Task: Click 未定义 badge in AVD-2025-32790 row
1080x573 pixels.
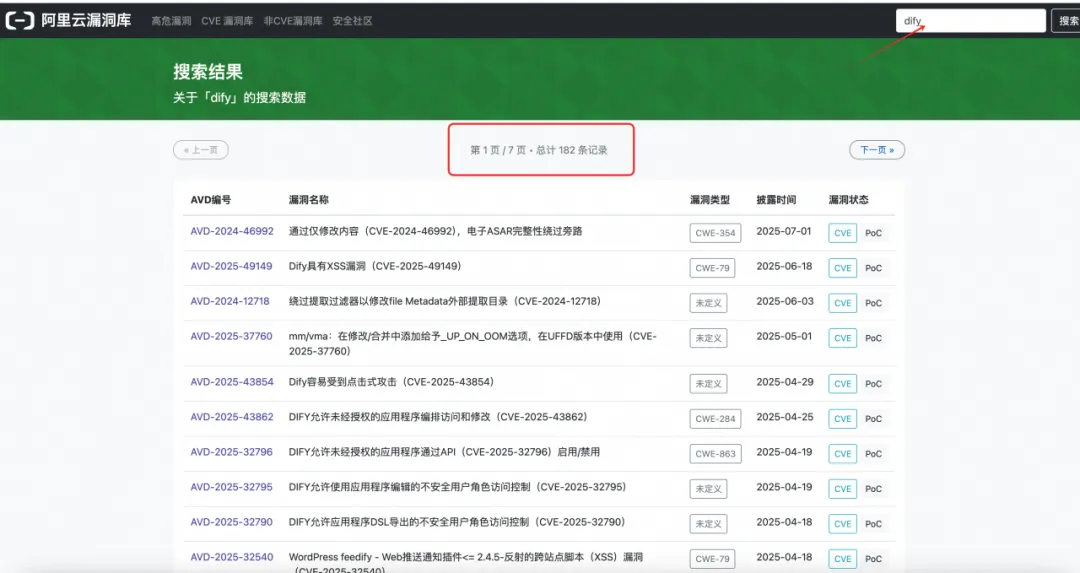Action: click(708, 524)
